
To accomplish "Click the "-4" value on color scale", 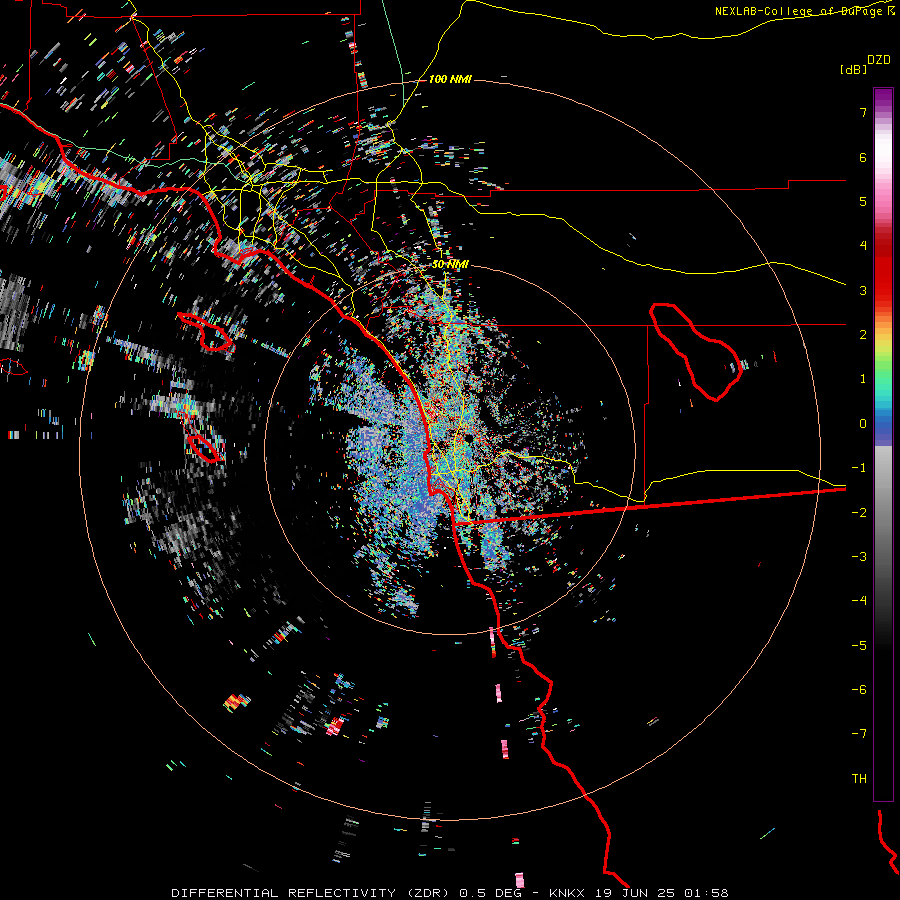I will click(x=859, y=601).
